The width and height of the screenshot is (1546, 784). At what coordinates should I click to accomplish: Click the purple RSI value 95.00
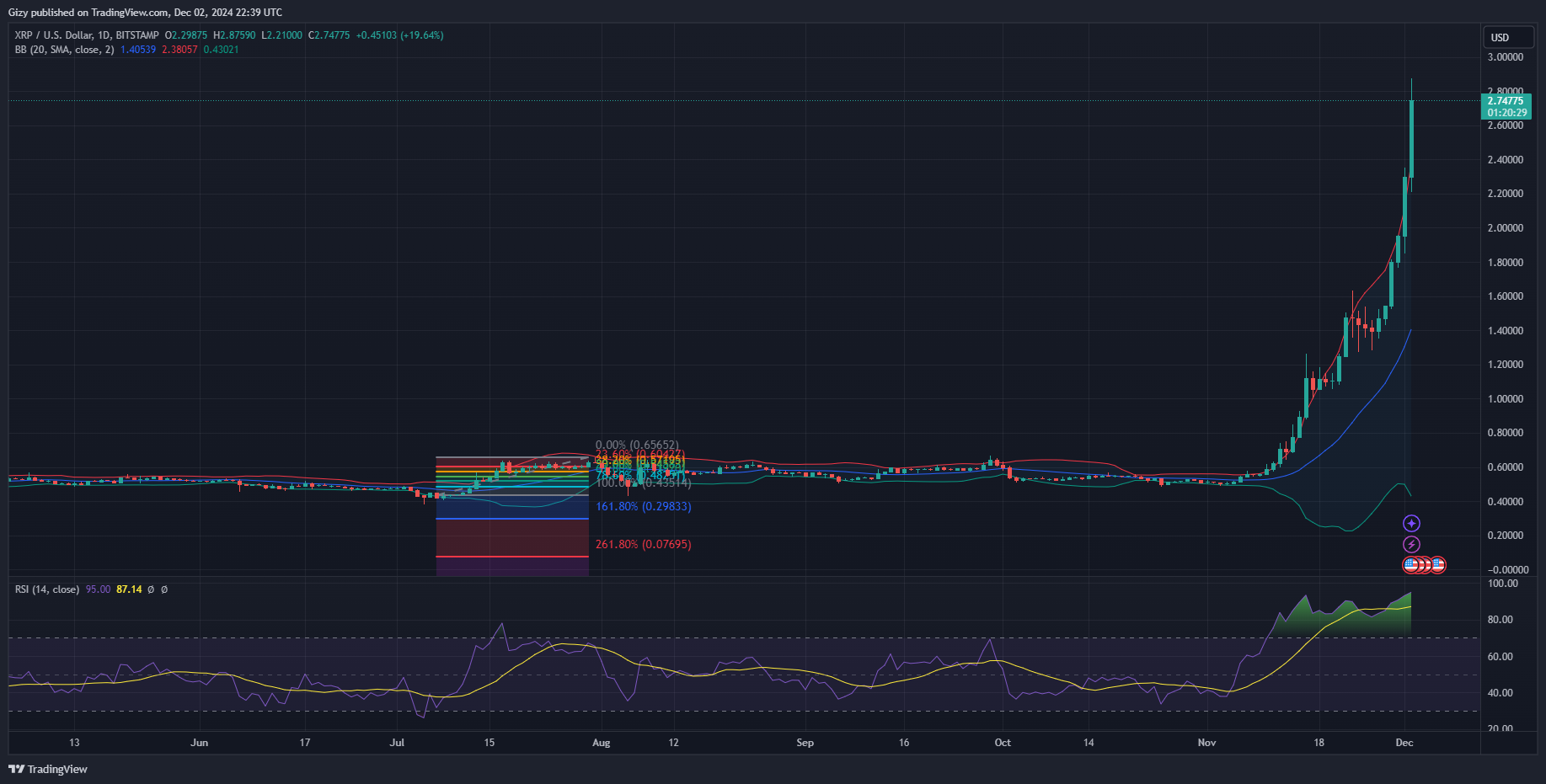tap(98, 589)
